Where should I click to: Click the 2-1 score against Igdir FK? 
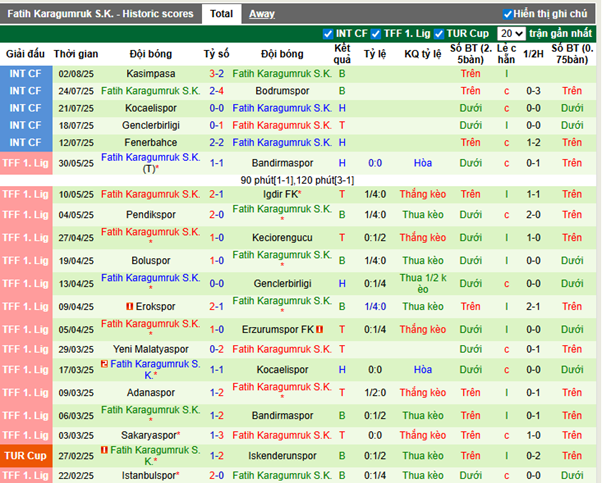(217, 194)
